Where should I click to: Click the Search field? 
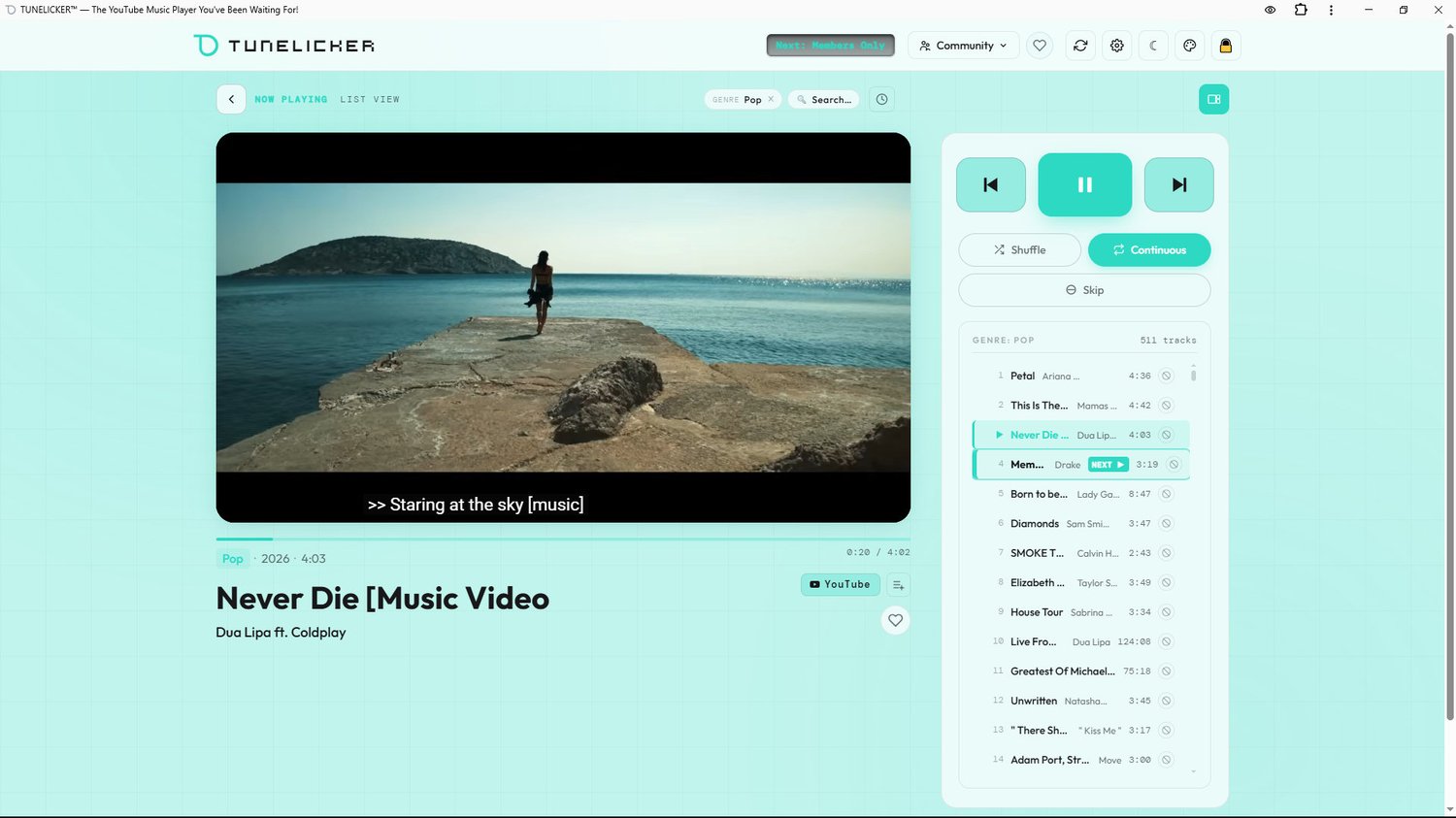click(824, 99)
